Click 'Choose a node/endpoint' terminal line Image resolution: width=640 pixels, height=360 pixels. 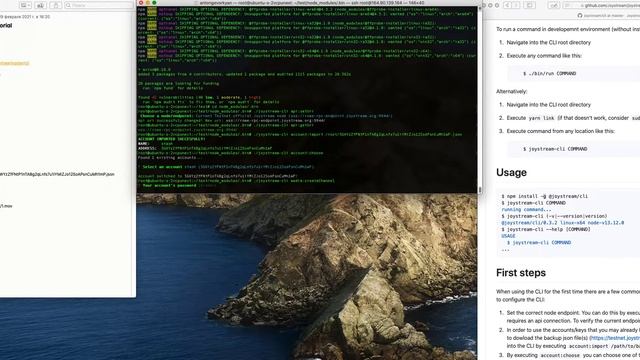tap(166, 116)
